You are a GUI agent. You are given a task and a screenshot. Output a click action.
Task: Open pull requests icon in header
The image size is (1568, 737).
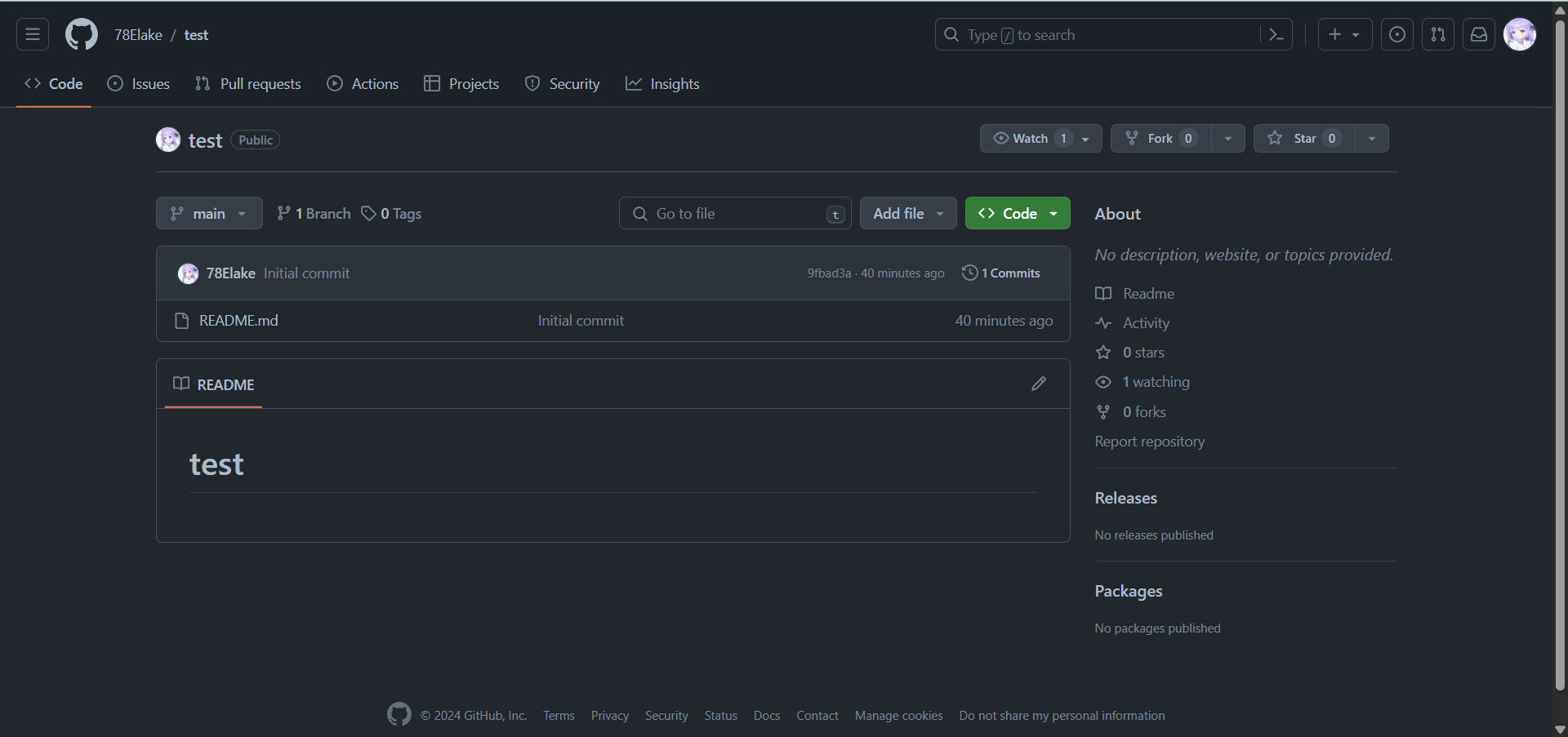[1438, 34]
